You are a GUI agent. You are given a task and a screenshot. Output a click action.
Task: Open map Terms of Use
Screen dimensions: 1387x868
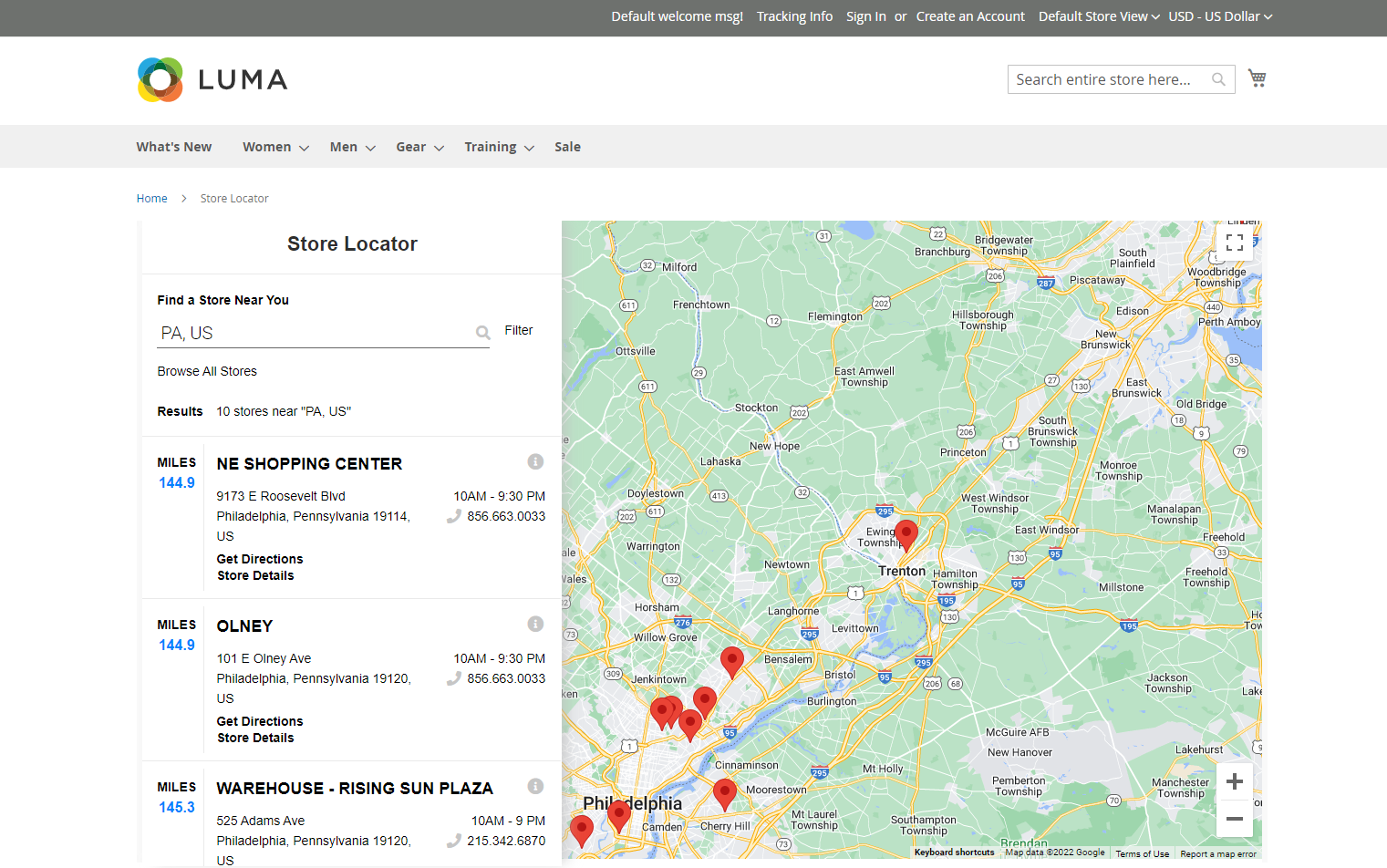coord(1142,854)
